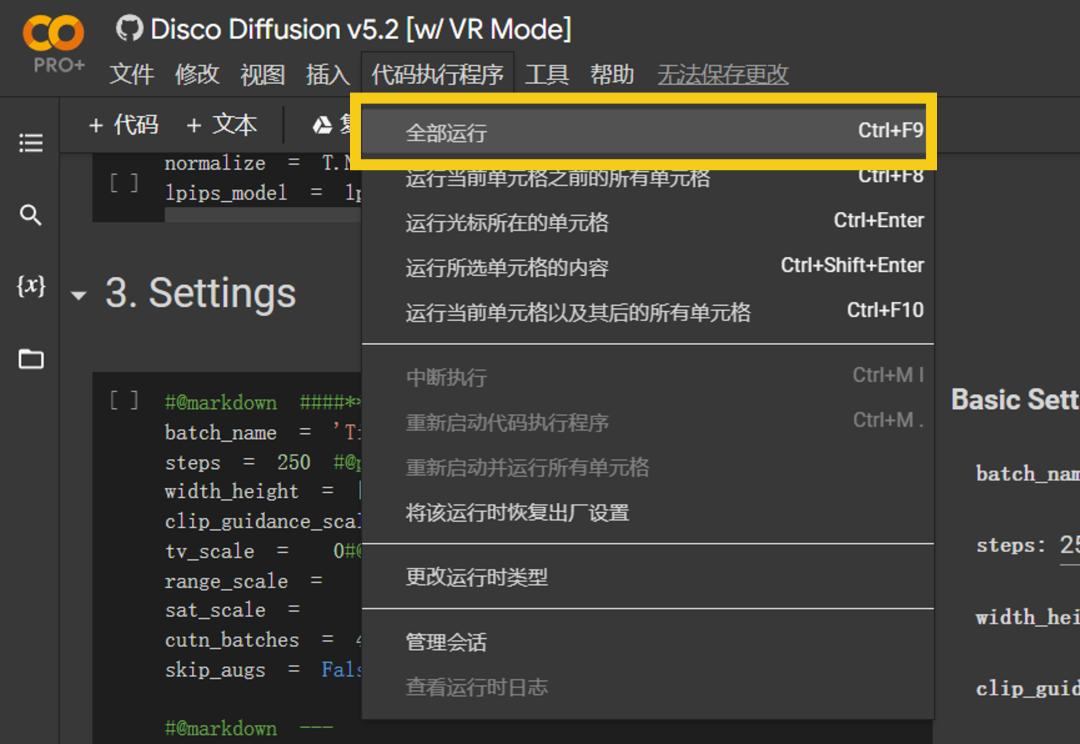Open the 工具 menu

[547, 74]
